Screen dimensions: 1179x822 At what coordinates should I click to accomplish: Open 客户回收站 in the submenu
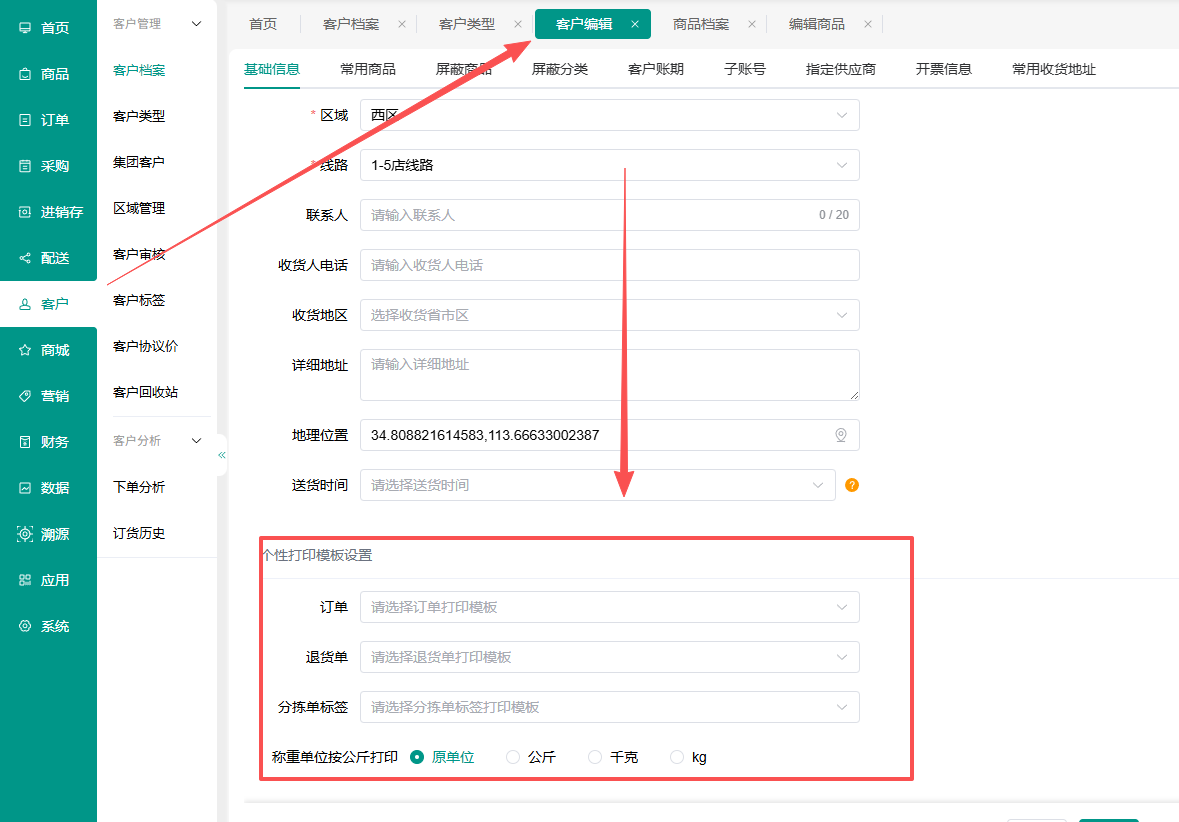[146, 392]
